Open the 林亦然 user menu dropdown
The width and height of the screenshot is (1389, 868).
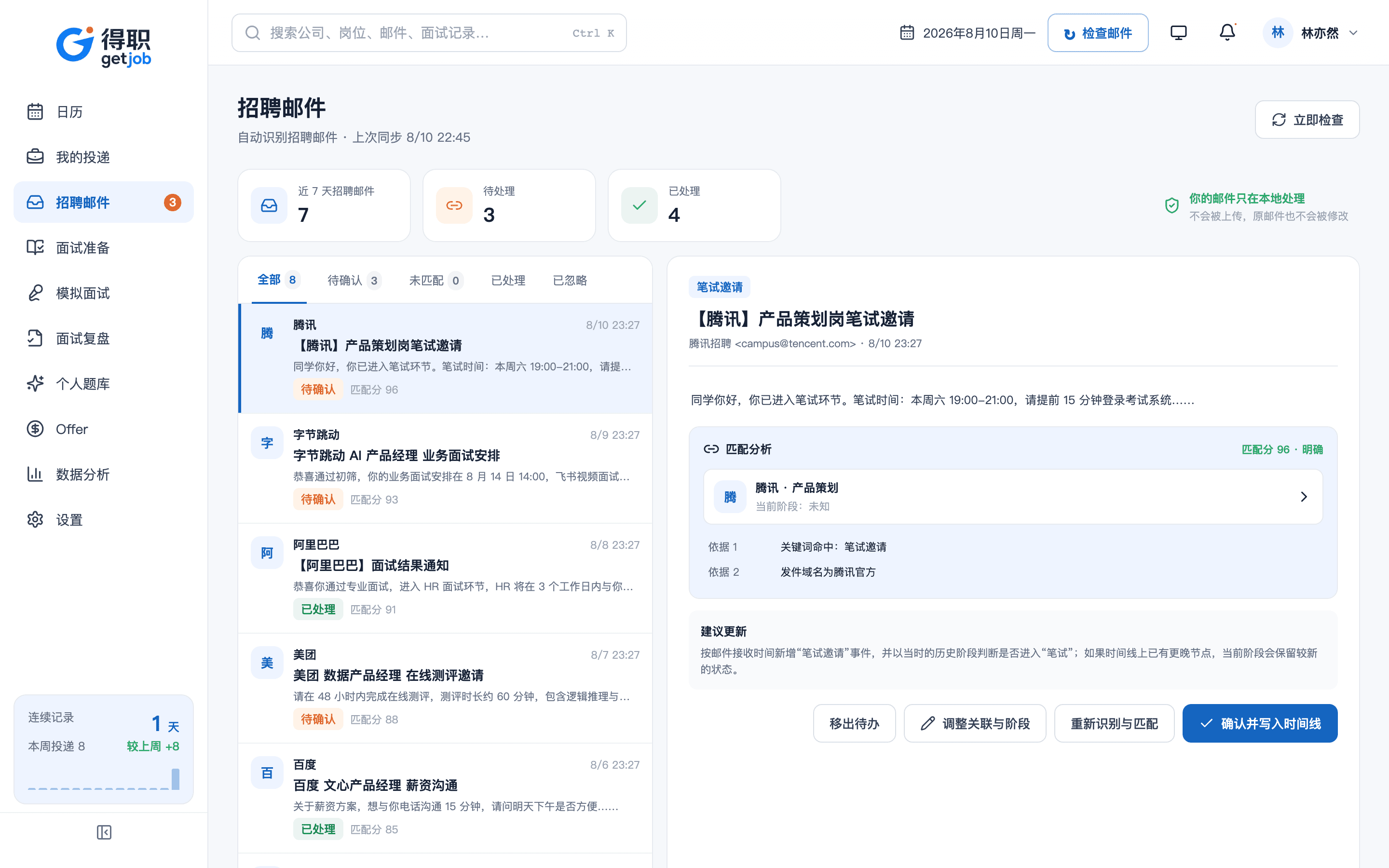1310,33
